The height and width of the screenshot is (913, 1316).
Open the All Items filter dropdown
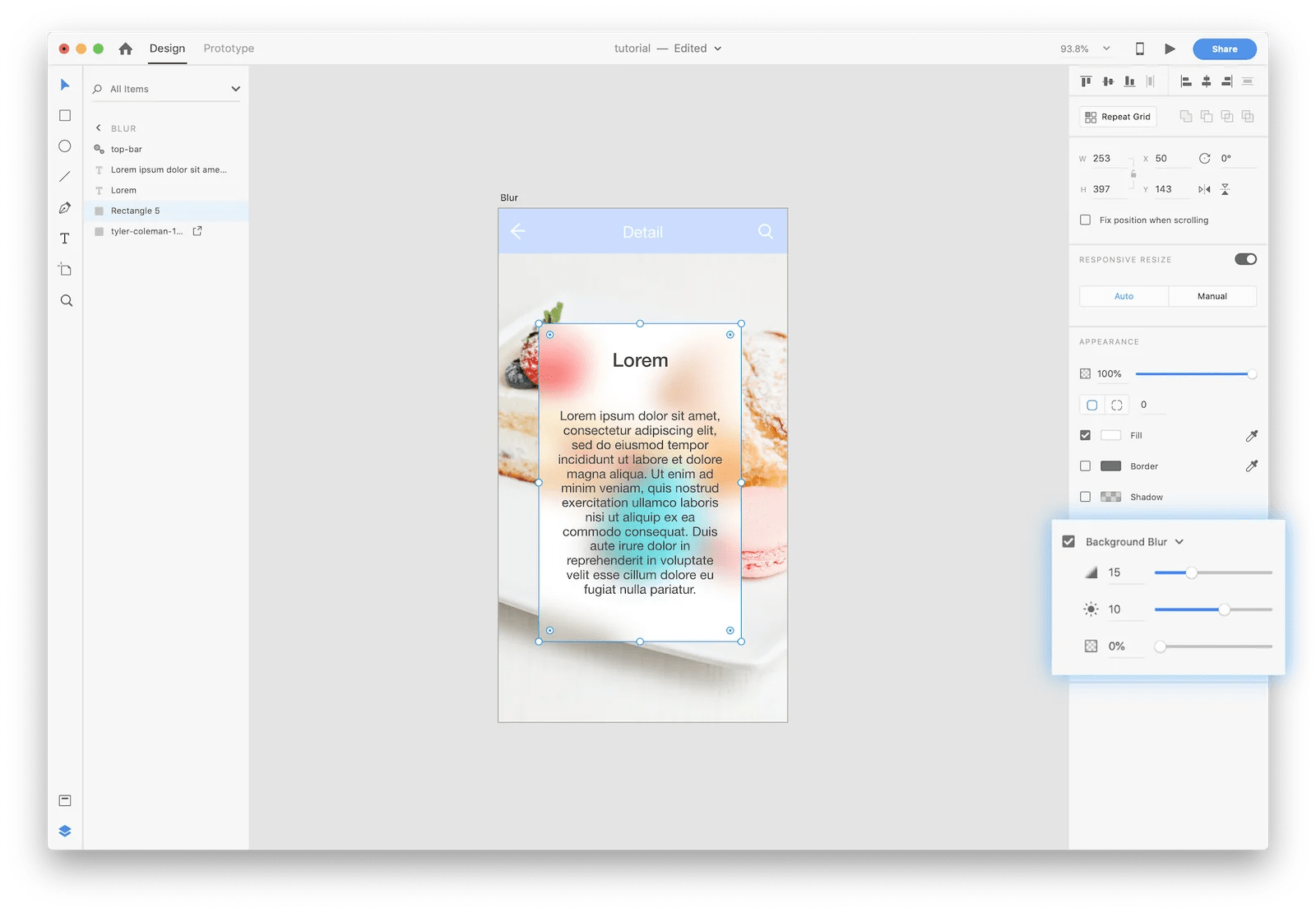tap(235, 89)
